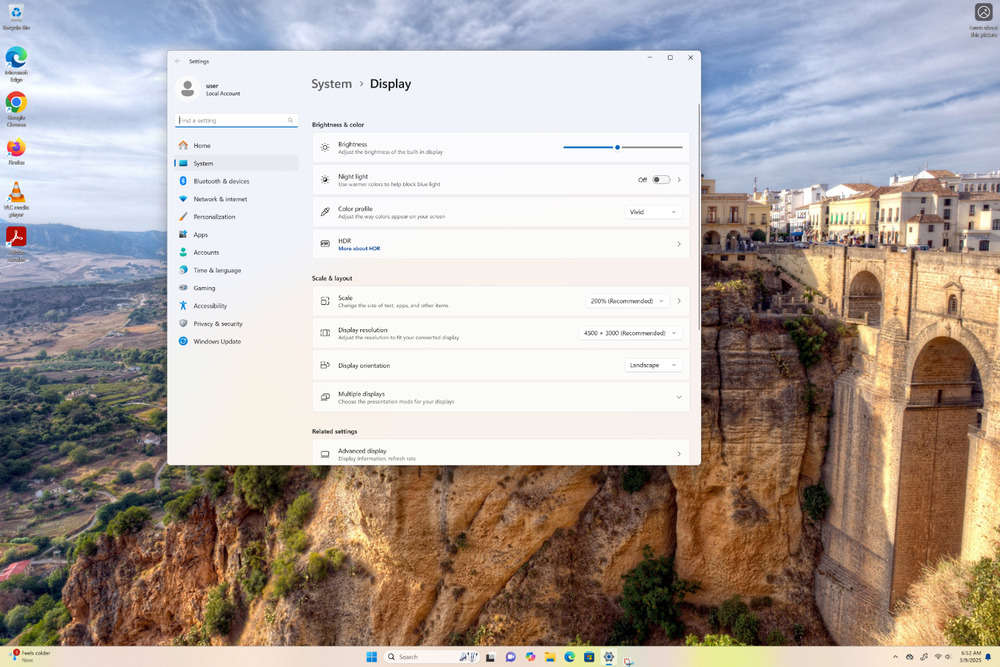The image size is (1000, 667).
Task: Click the search magnifier in Find a setting
Action: [290, 120]
